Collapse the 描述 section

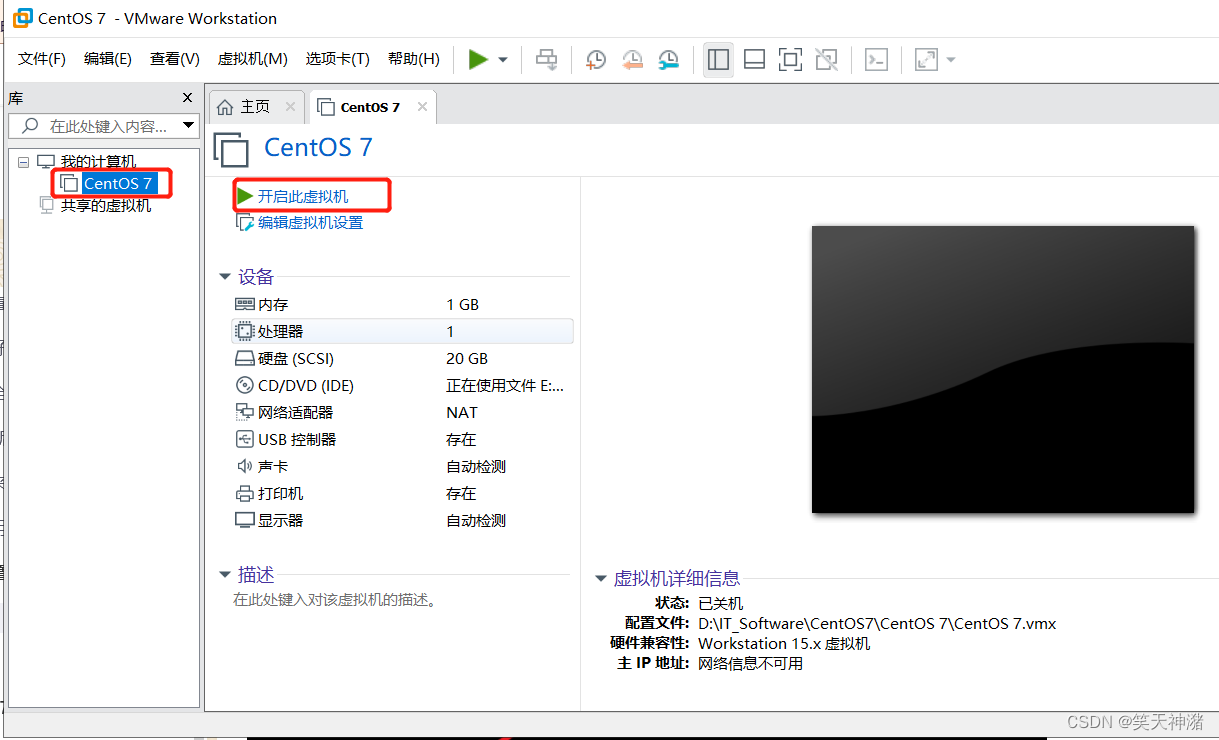[x=225, y=575]
